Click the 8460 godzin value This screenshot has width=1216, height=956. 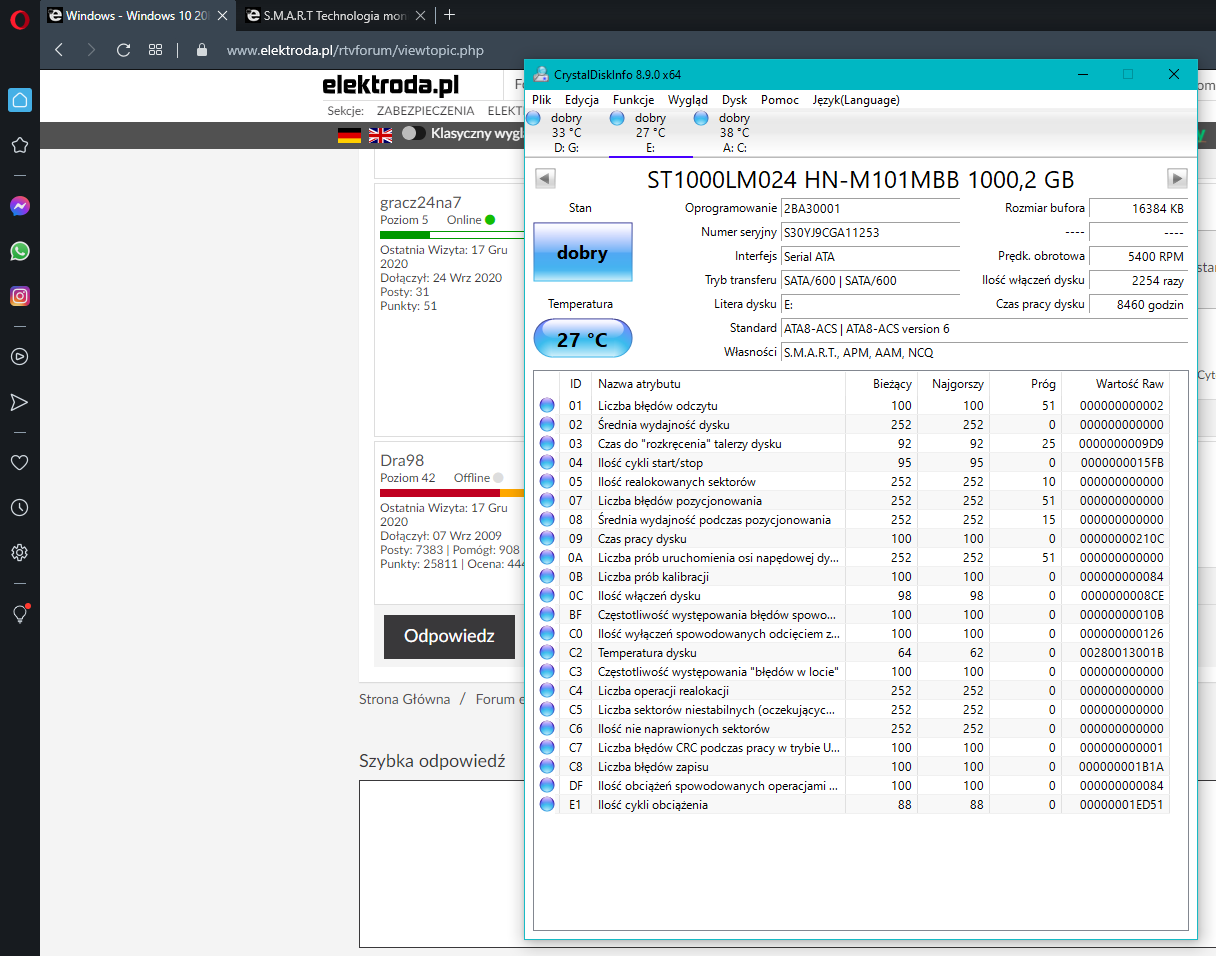click(x=1138, y=305)
